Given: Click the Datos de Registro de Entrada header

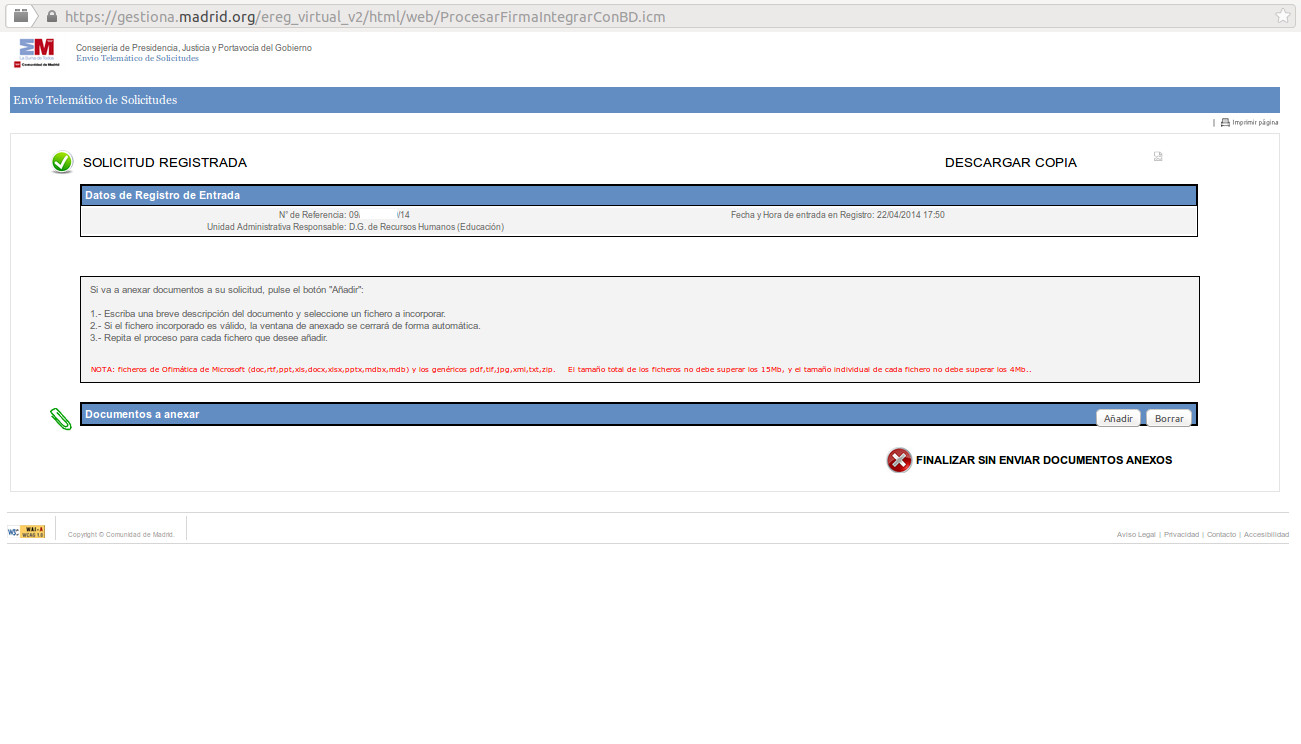Looking at the screenshot, I should coord(639,195).
